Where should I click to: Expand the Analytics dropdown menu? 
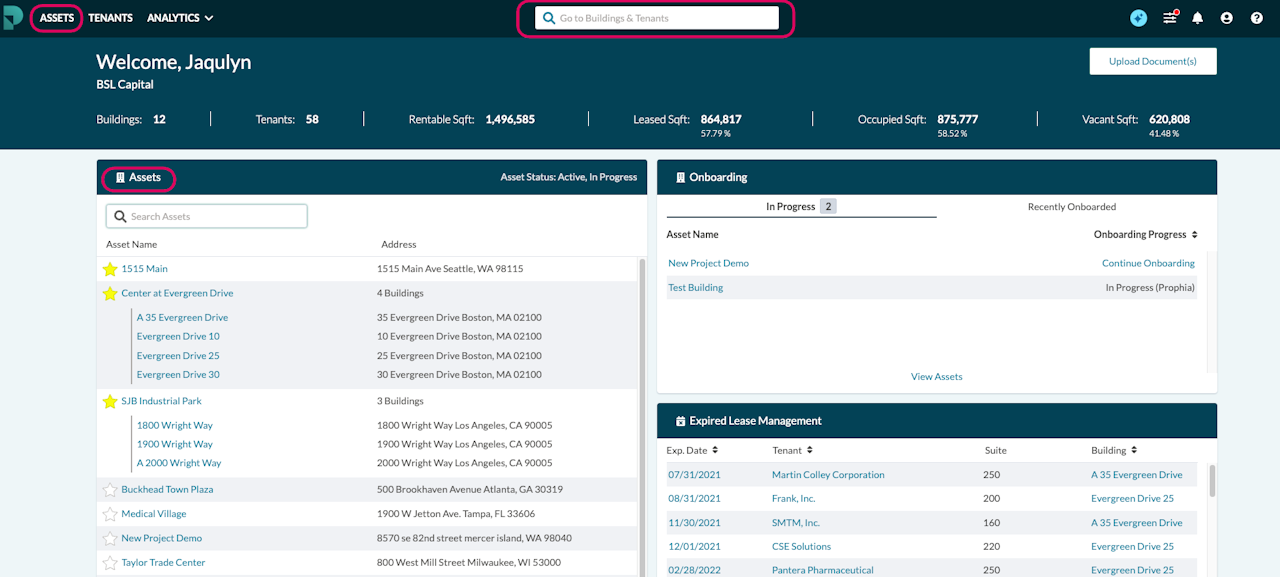click(180, 18)
